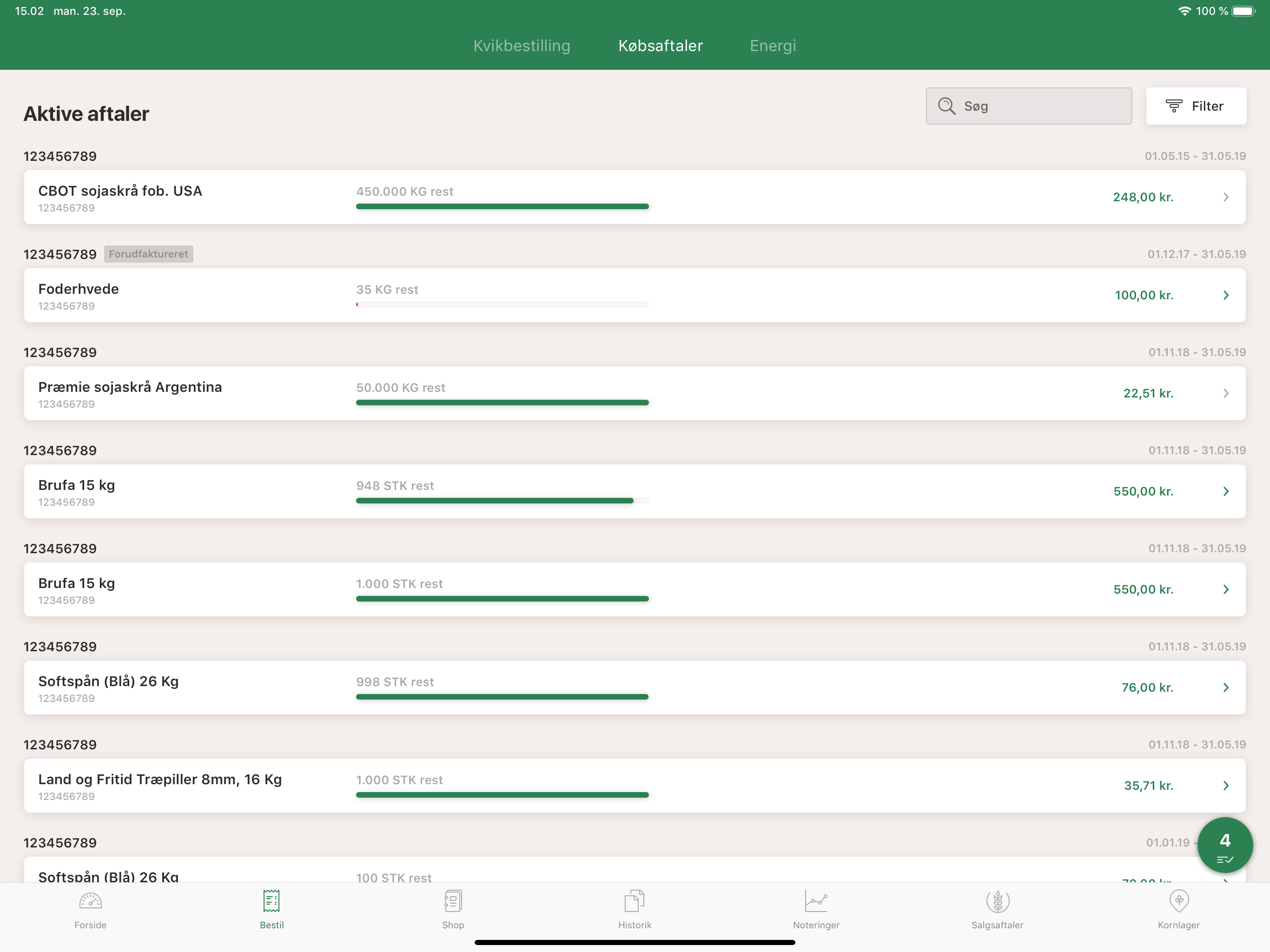Select the Købsaftaler tab

pos(660,46)
